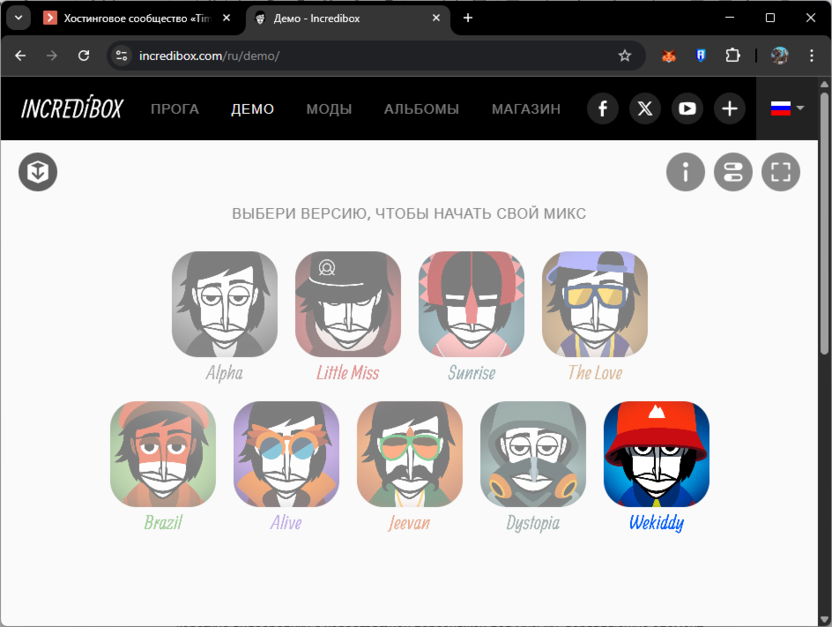Open Incredibox's Facebook page icon
This screenshot has width=832, height=627.
(x=602, y=108)
